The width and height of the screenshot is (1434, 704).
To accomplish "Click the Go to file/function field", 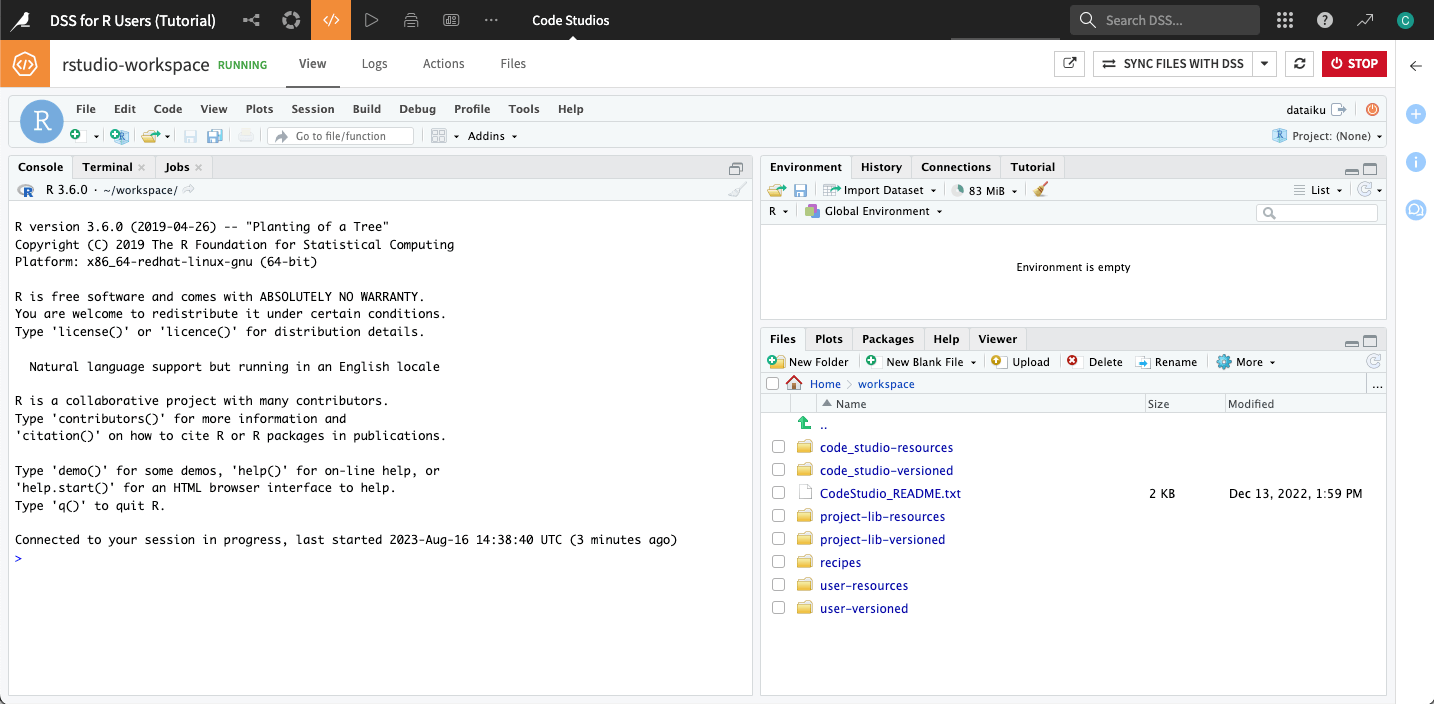I will (341, 136).
